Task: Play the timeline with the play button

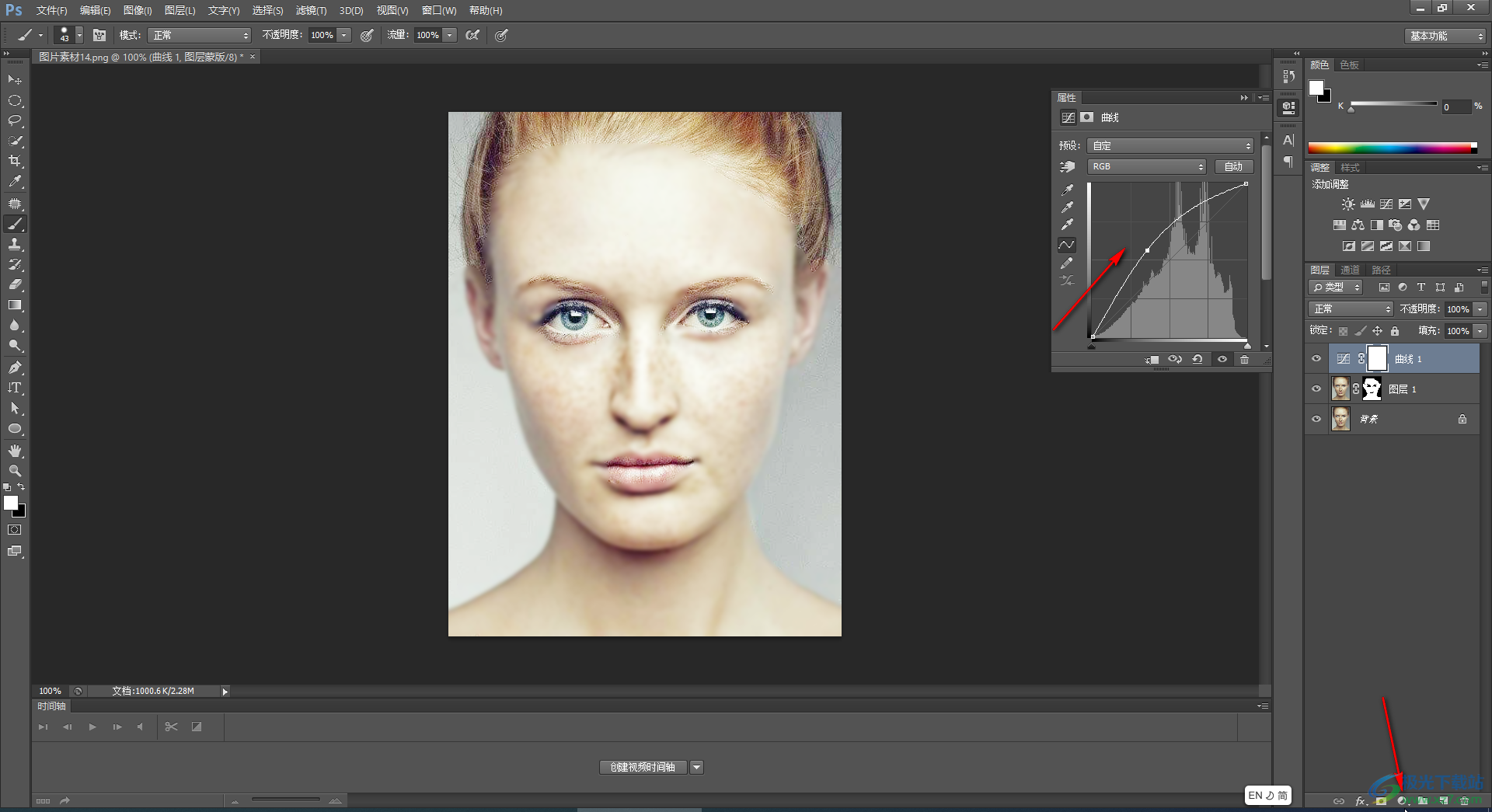Action: (92, 727)
